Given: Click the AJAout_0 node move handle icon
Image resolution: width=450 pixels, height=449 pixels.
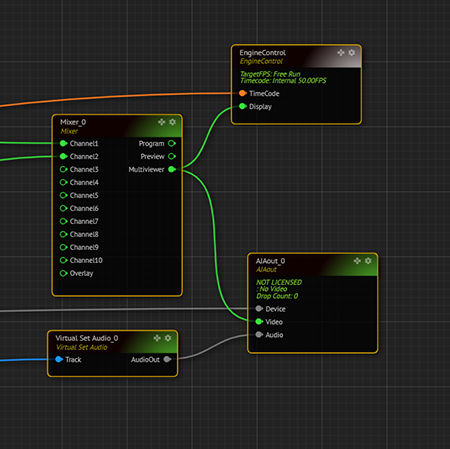Looking at the screenshot, I should tap(357, 261).
